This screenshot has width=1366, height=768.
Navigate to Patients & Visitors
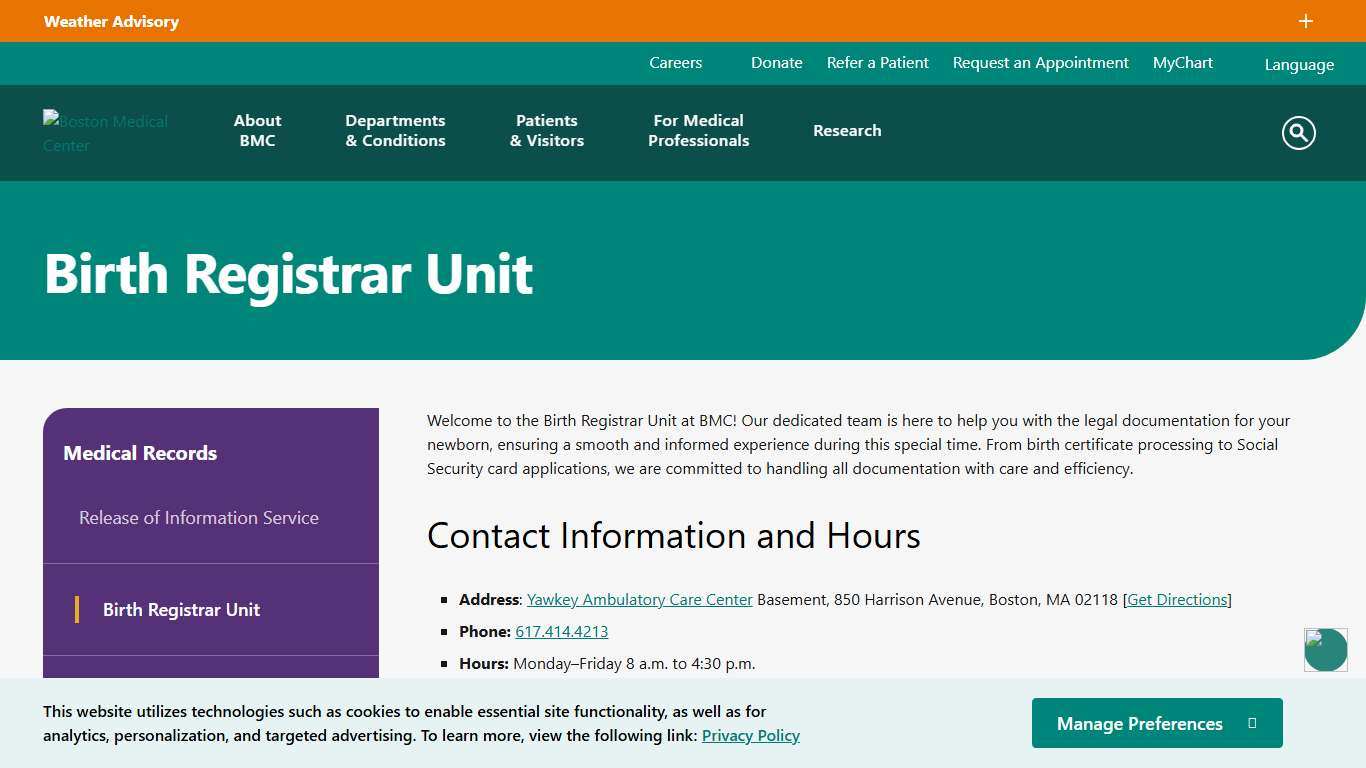tap(546, 131)
